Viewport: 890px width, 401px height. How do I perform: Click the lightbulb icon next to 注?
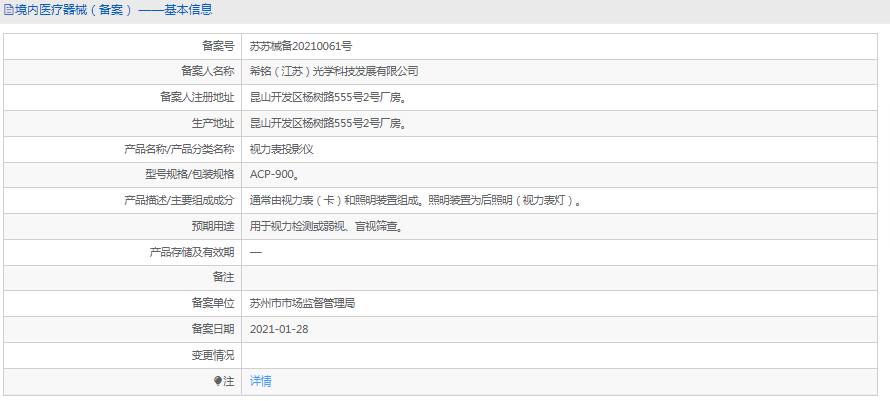click(217, 381)
